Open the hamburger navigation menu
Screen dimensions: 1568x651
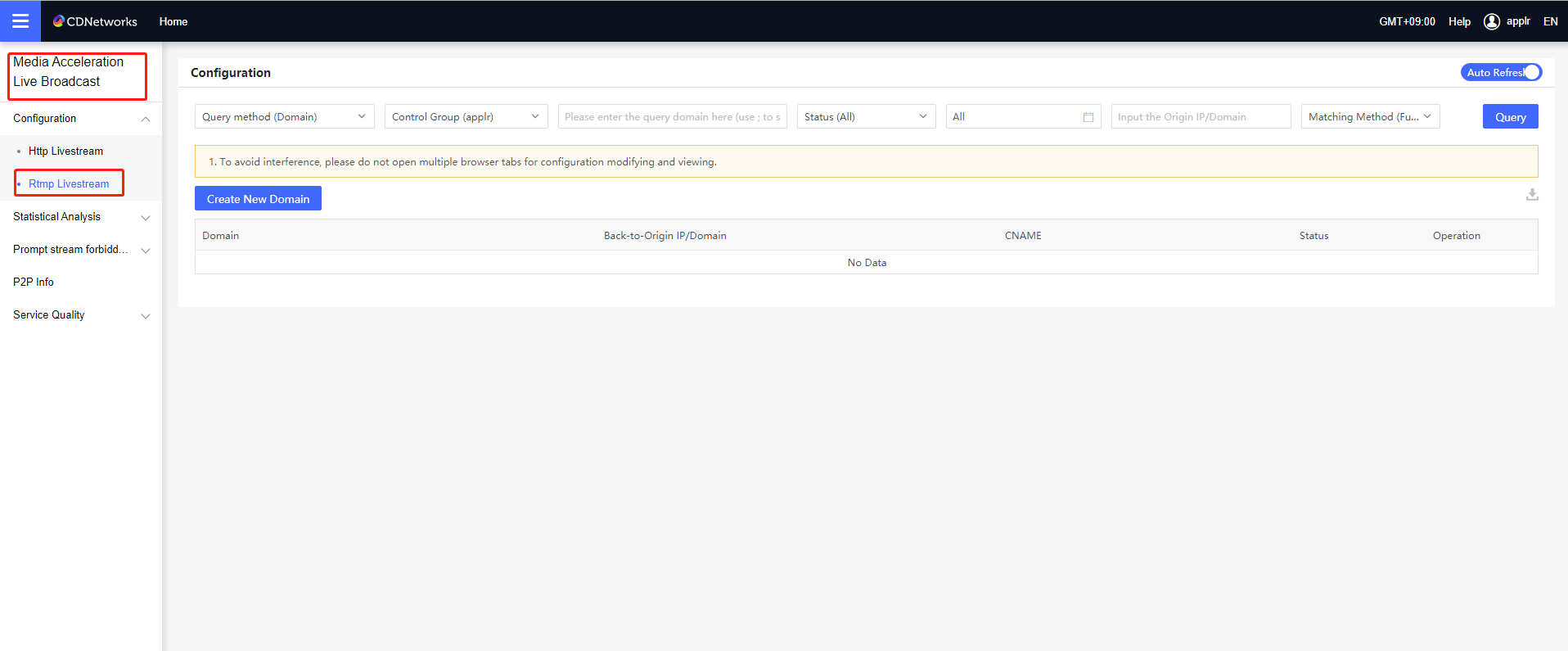(20, 21)
